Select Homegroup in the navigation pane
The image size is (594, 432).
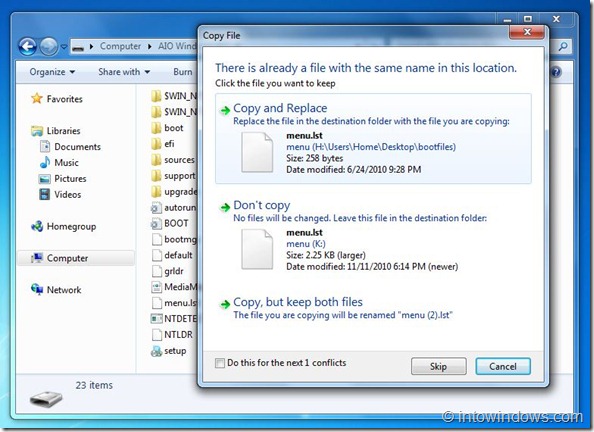click(x=71, y=227)
